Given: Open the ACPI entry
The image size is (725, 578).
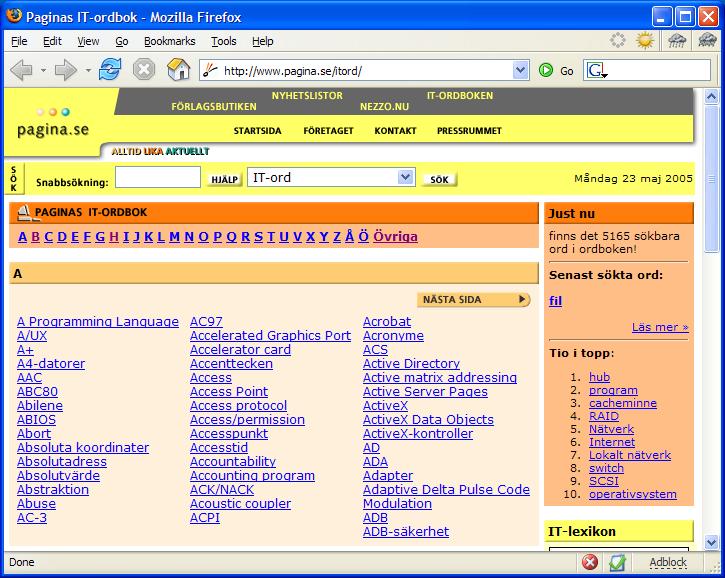Looking at the screenshot, I should pyautogui.click(x=205, y=518).
